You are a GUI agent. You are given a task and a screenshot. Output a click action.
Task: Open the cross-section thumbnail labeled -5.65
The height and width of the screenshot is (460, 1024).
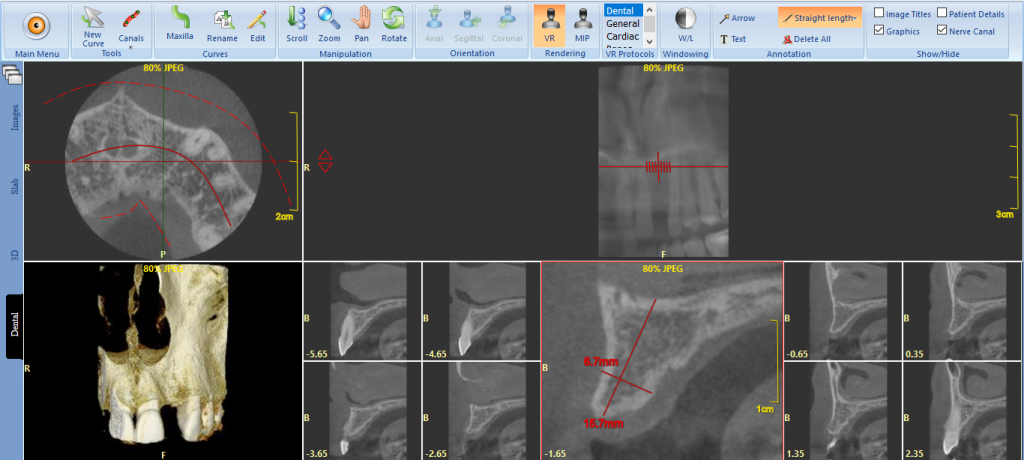tap(362, 311)
